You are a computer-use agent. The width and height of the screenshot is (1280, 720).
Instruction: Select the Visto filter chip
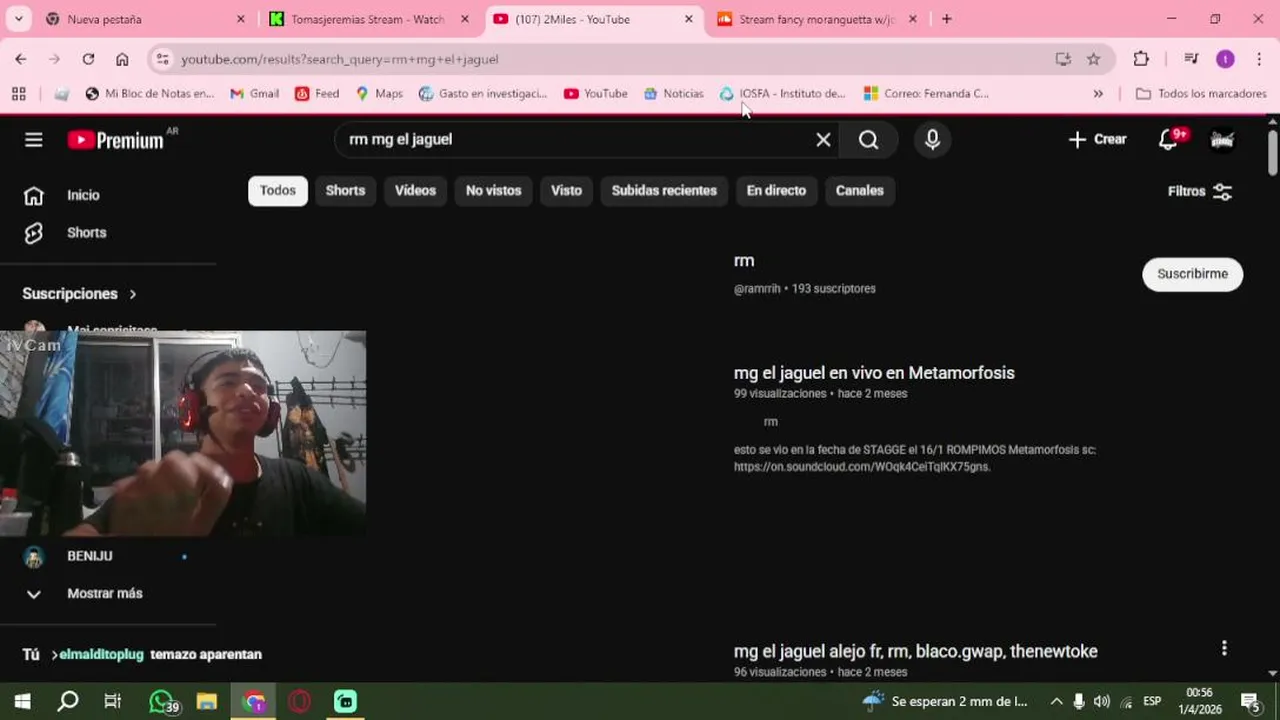(566, 190)
